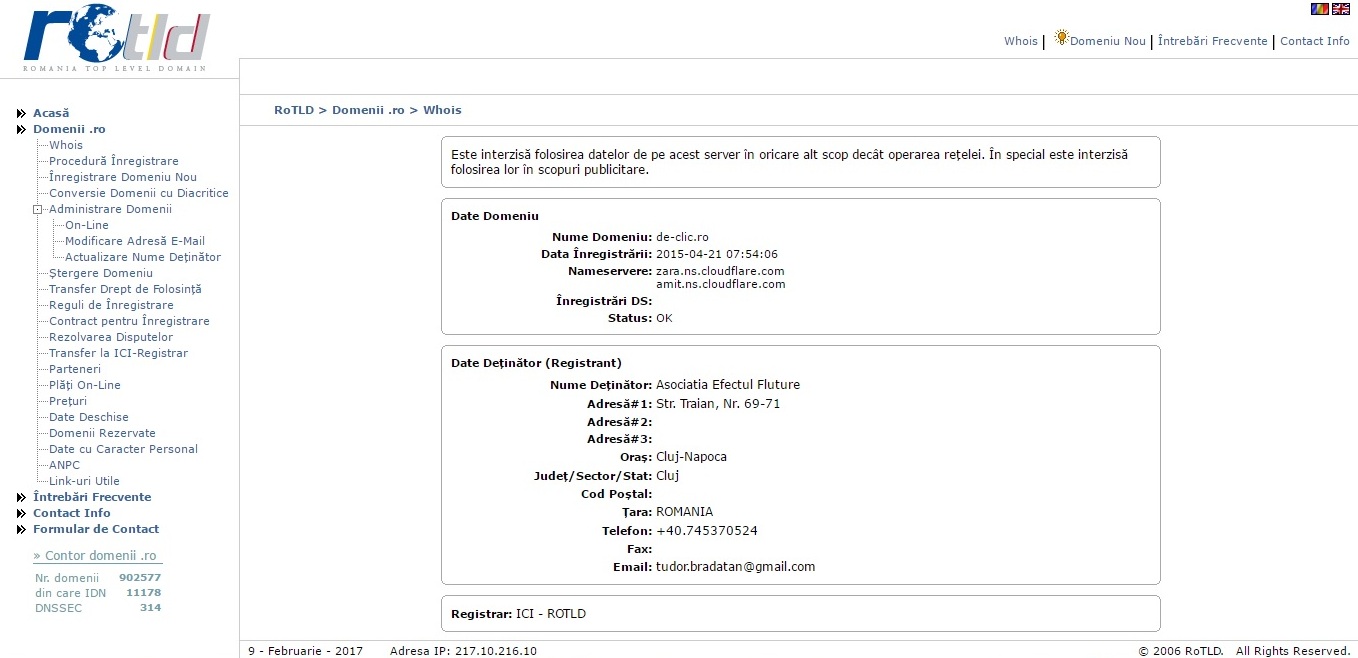Screen dimensions: 1358x658
Task: Open Administrare Domenii item
Action: (110, 210)
